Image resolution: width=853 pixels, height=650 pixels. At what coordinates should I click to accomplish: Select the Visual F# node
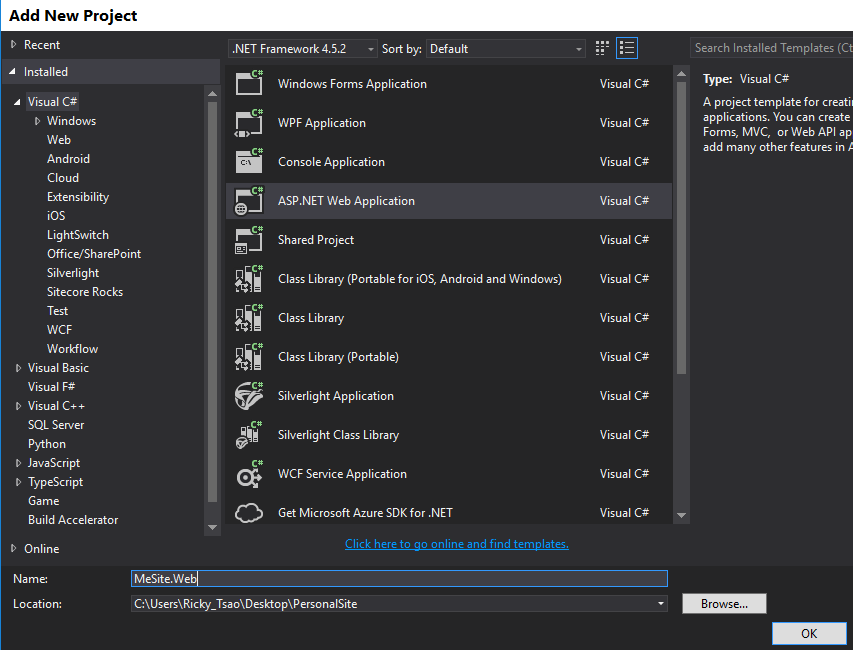(51, 387)
